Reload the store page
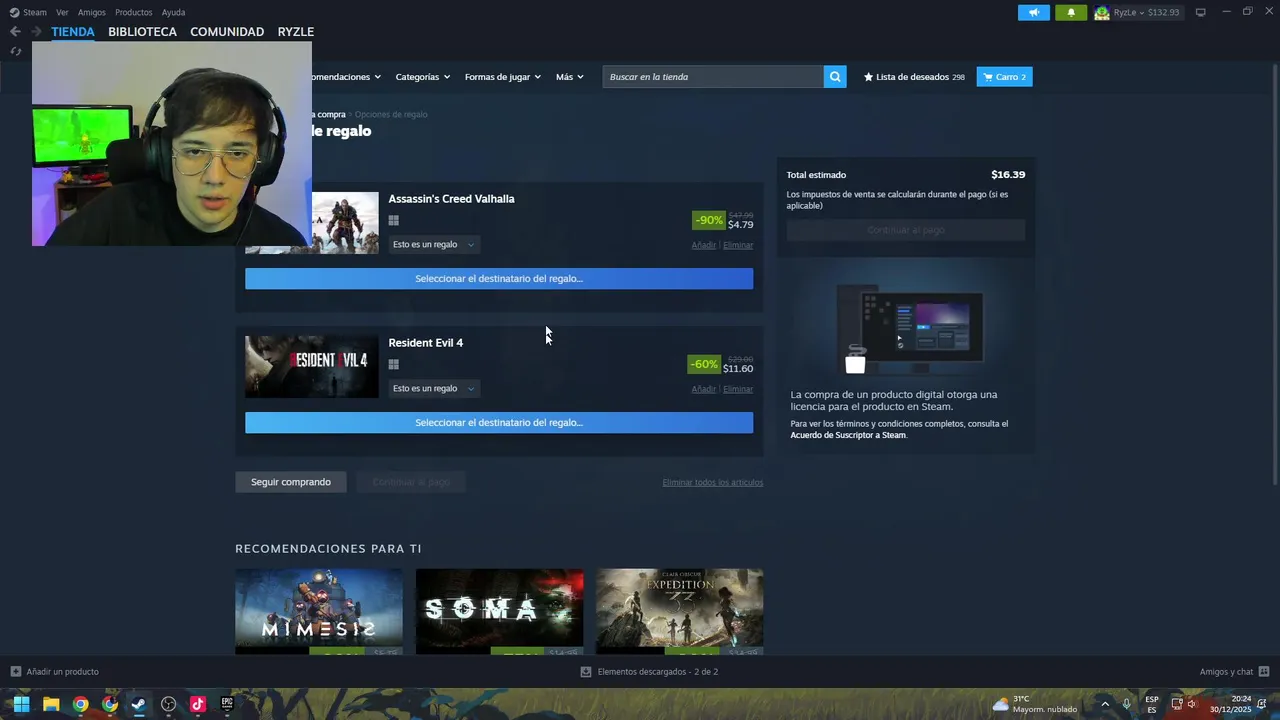 coord(15,51)
